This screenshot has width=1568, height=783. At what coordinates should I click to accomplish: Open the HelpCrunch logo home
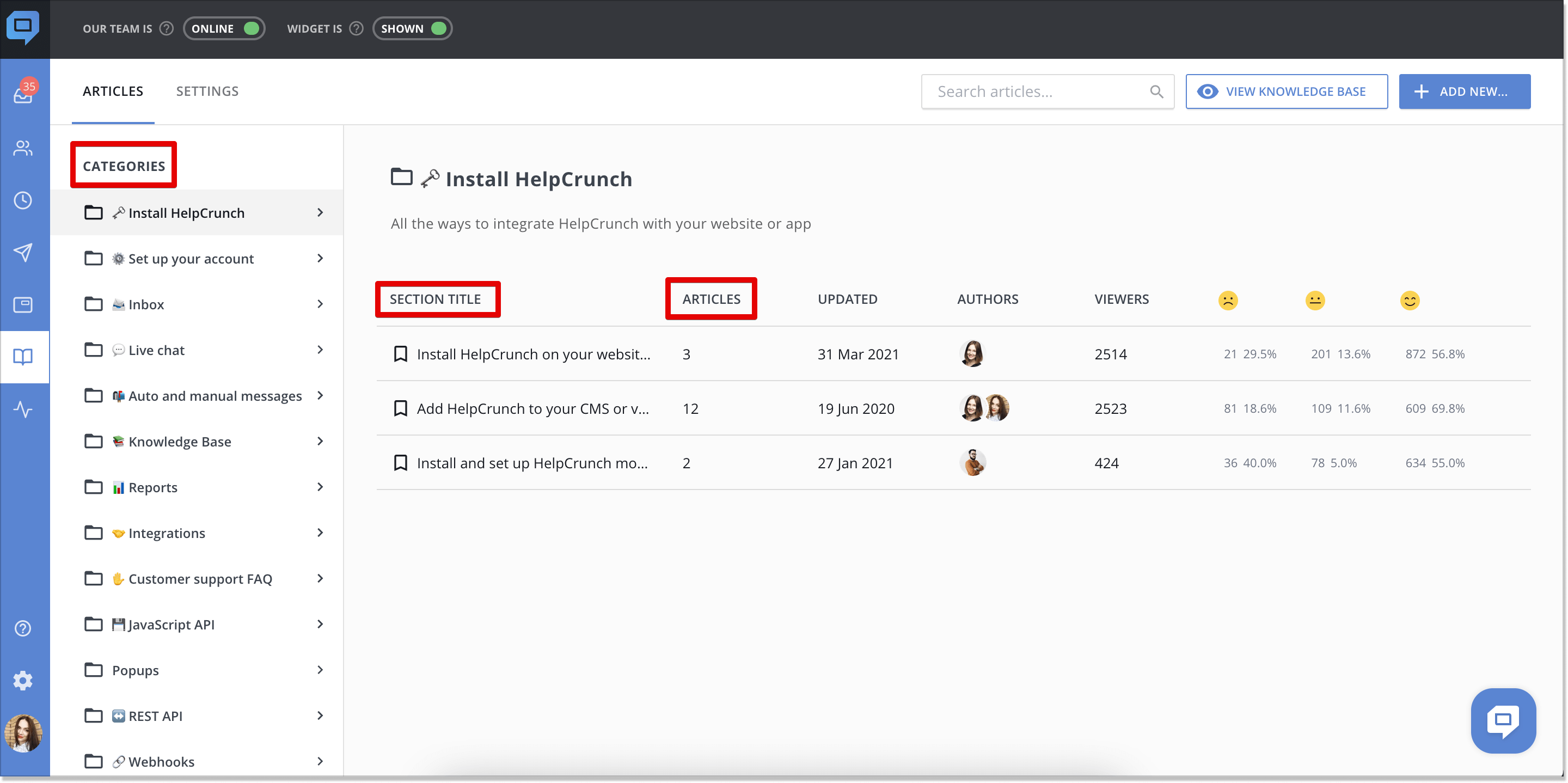[x=23, y=27]
